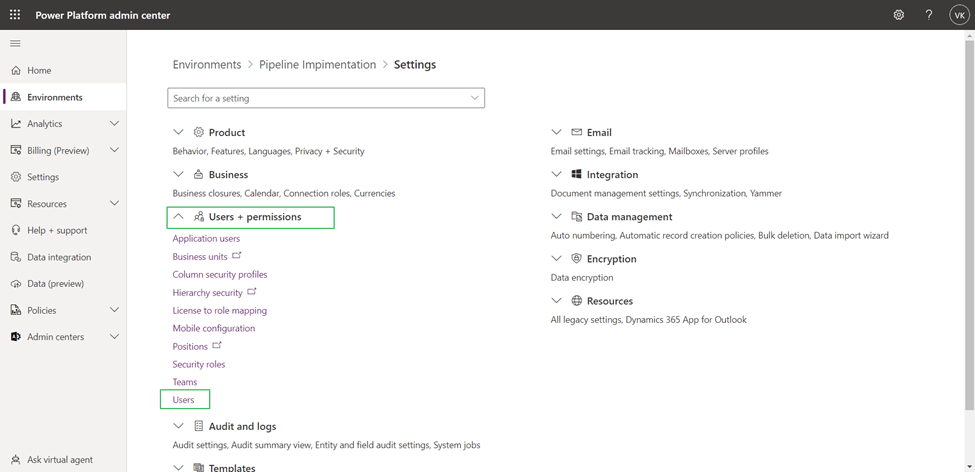Expand the Email settings section

coord(557,132)
